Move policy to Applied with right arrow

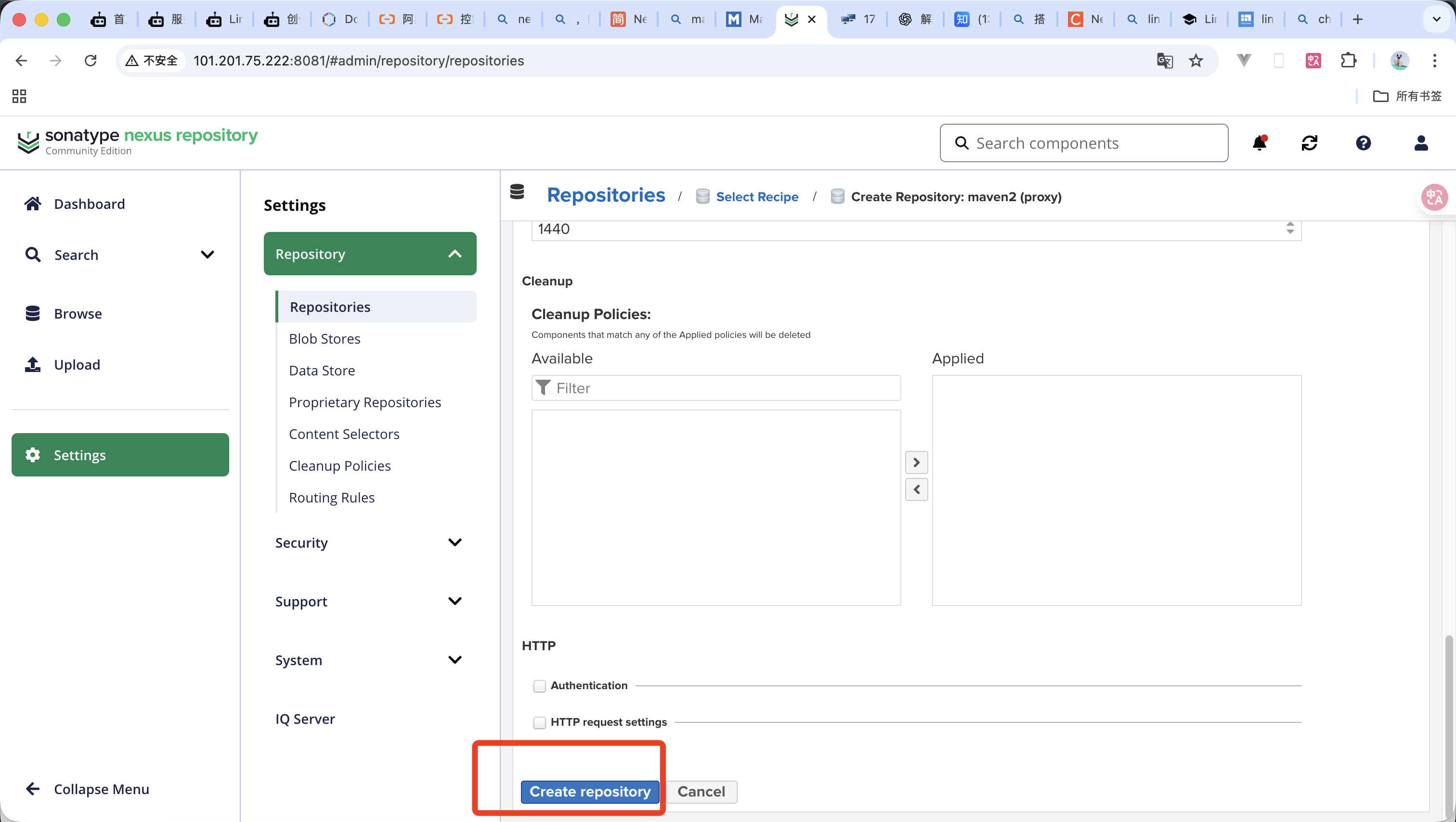pyautogui.click(x=916, y=462)
